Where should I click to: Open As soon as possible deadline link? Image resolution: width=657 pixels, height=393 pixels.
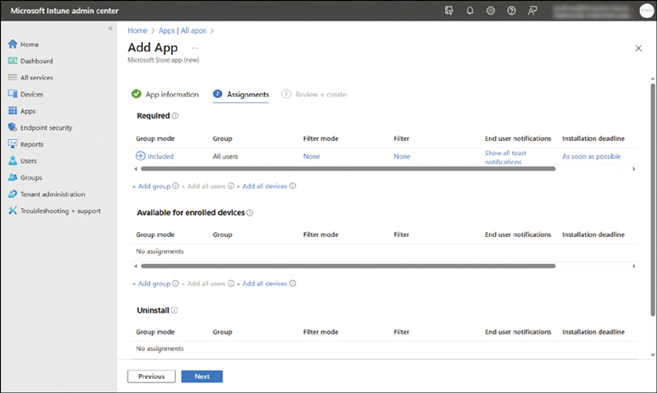pyautogui.click(x=591, y=156)
